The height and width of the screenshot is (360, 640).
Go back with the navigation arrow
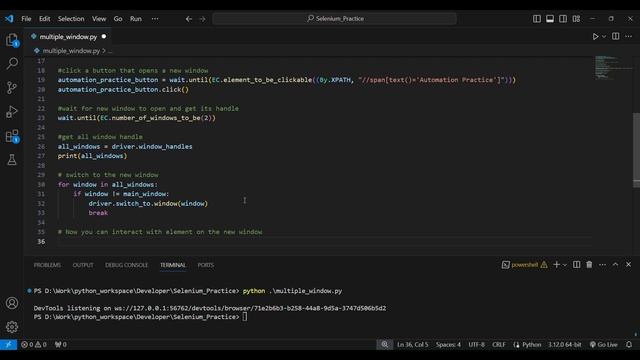[x=189, y=19]
